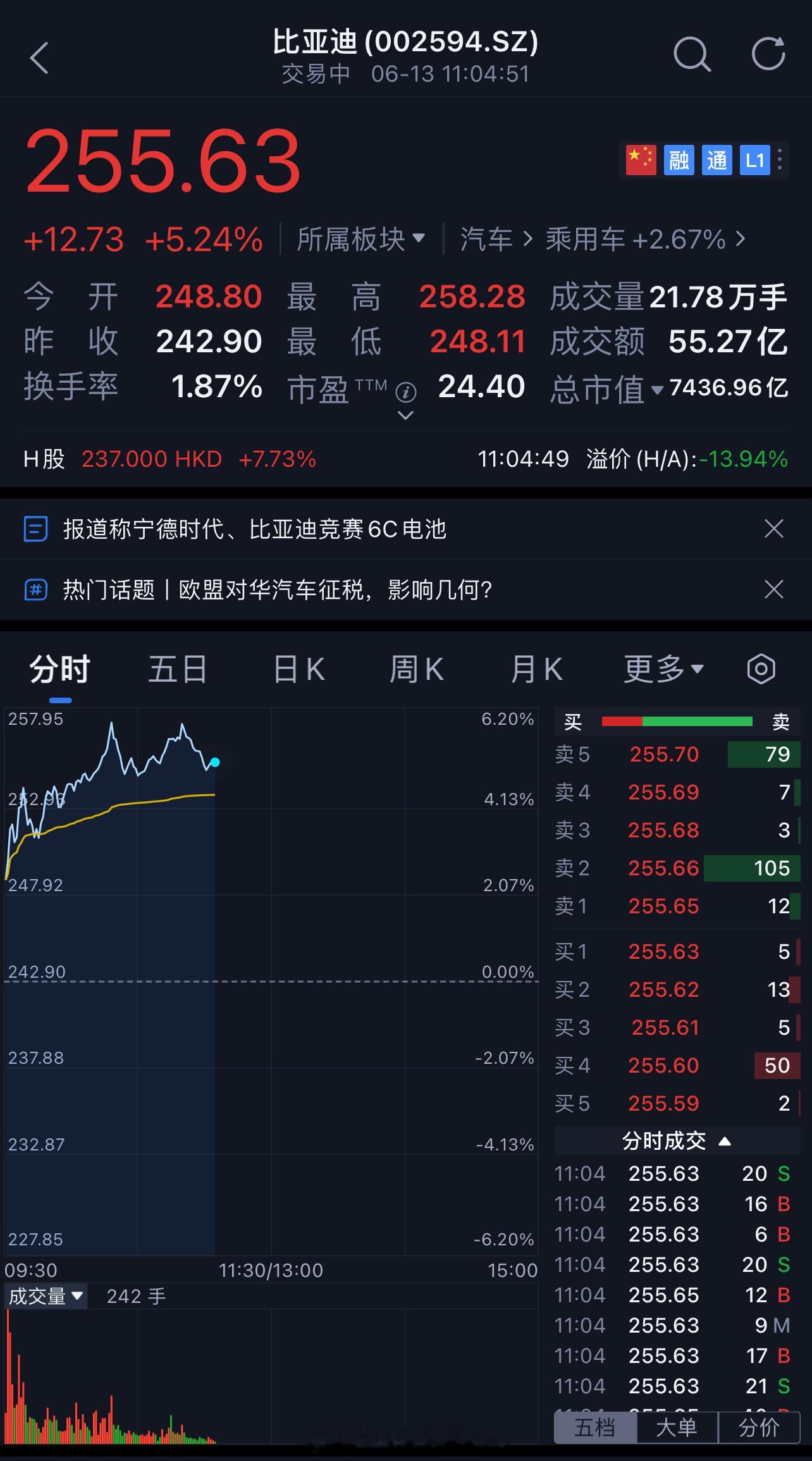The image size is (812, 1461).
Task: Tap the 242 手 volume readout
Action: (x=136, y=1297)
